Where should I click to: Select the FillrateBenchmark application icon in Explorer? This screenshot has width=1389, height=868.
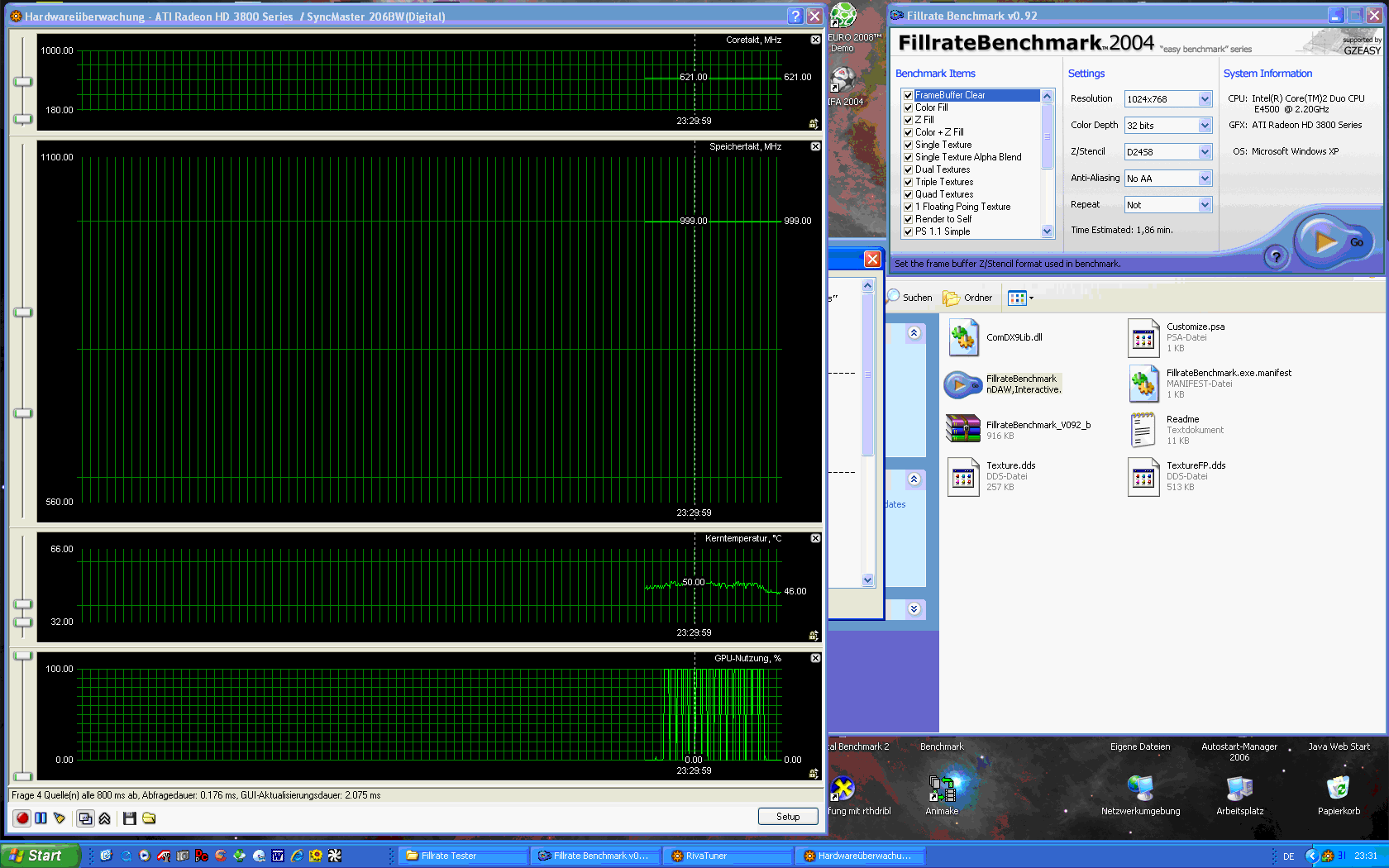(x=963, y=384)
